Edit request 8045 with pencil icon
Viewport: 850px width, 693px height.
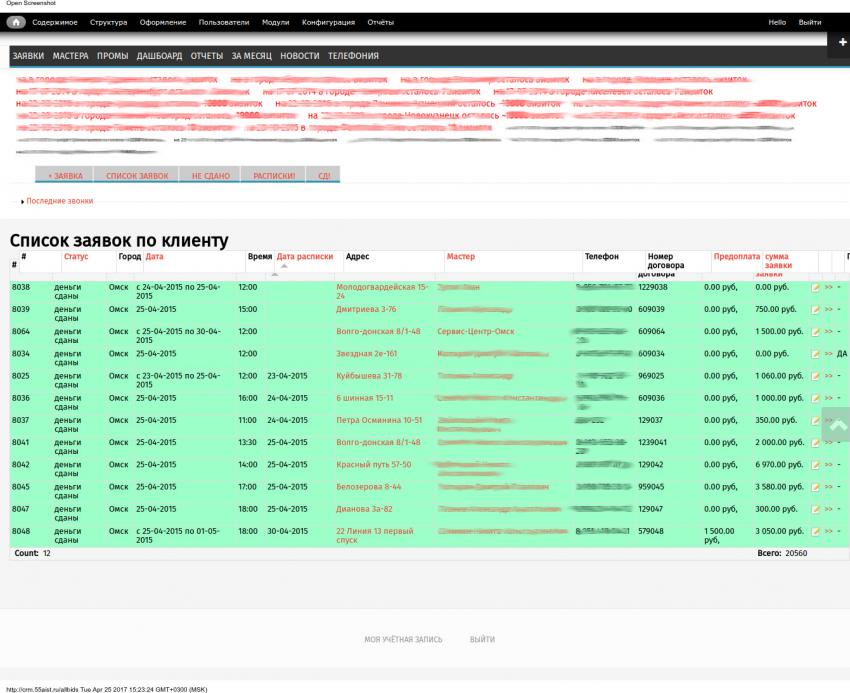click(x=815, y=487)
